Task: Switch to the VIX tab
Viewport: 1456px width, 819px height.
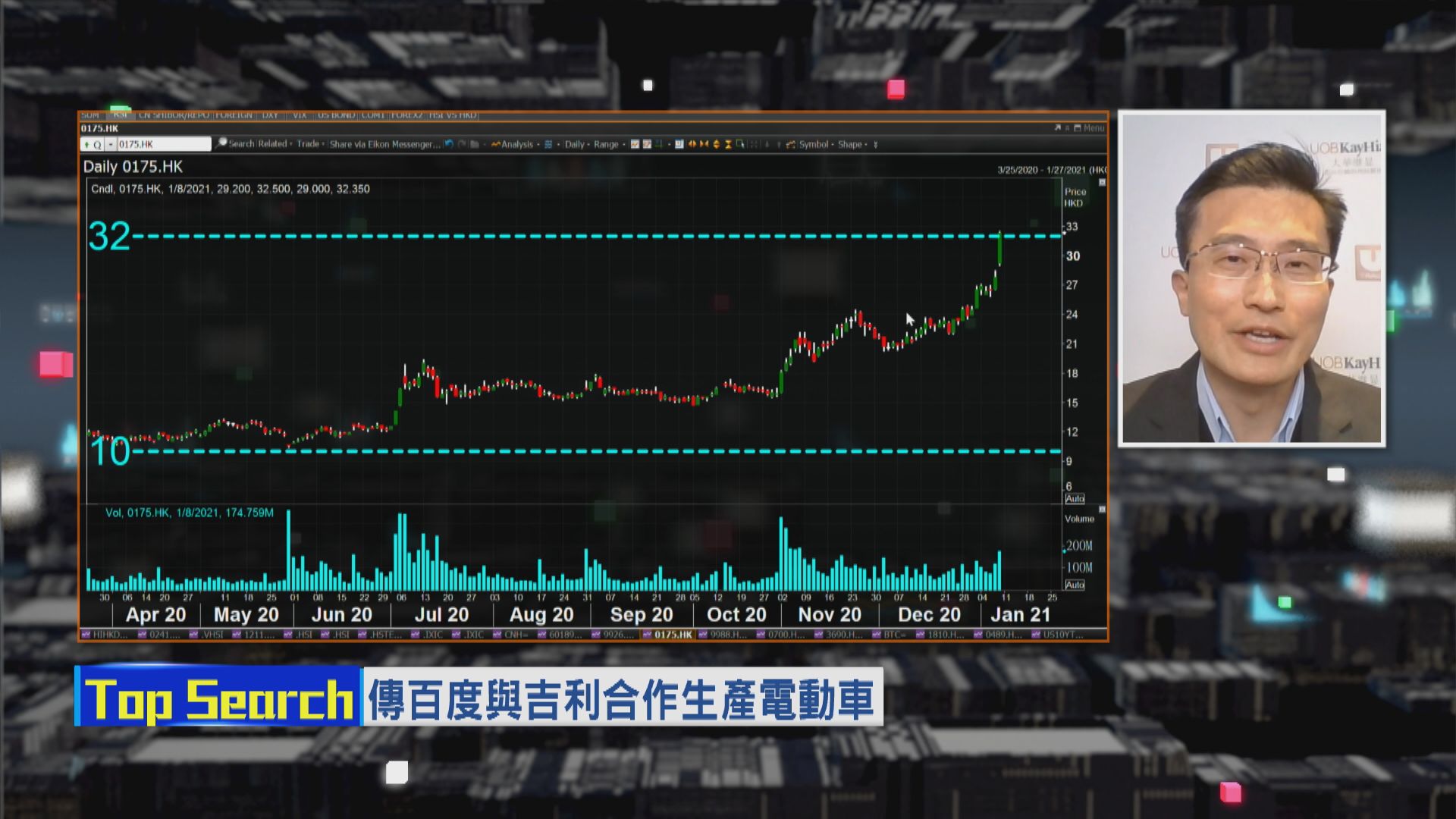Action: 300,115
